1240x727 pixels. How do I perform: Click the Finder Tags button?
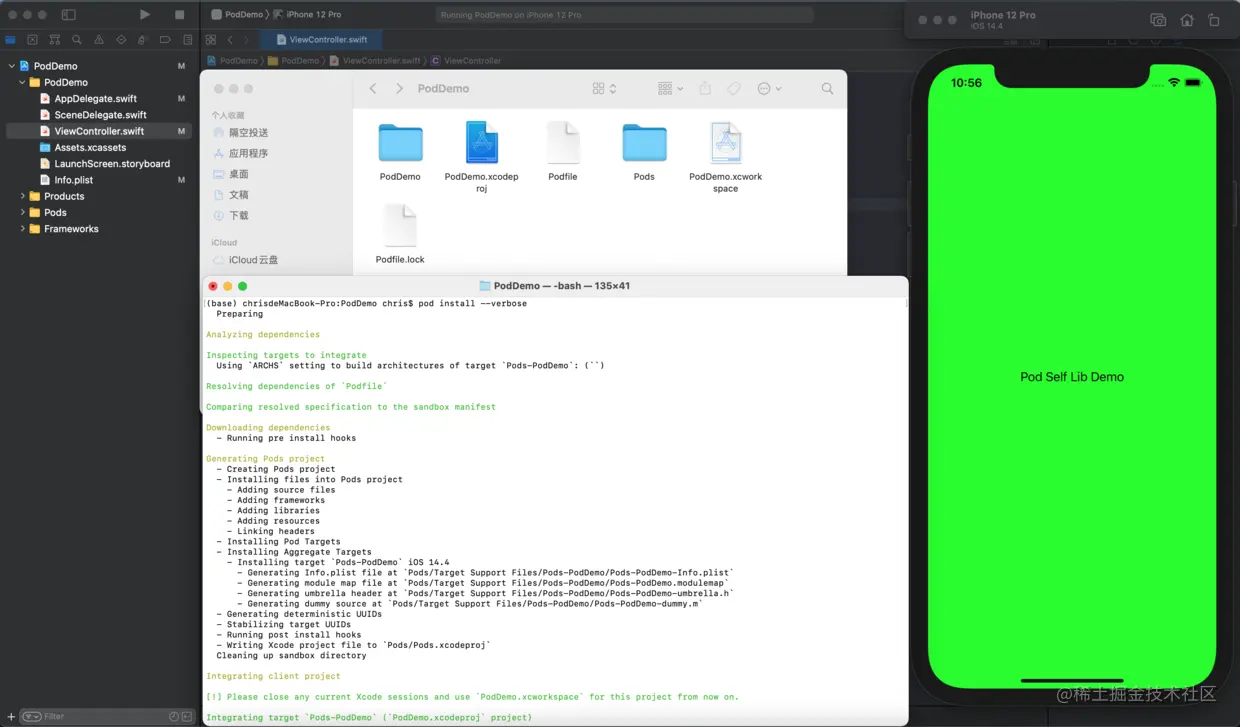point(734,89)
